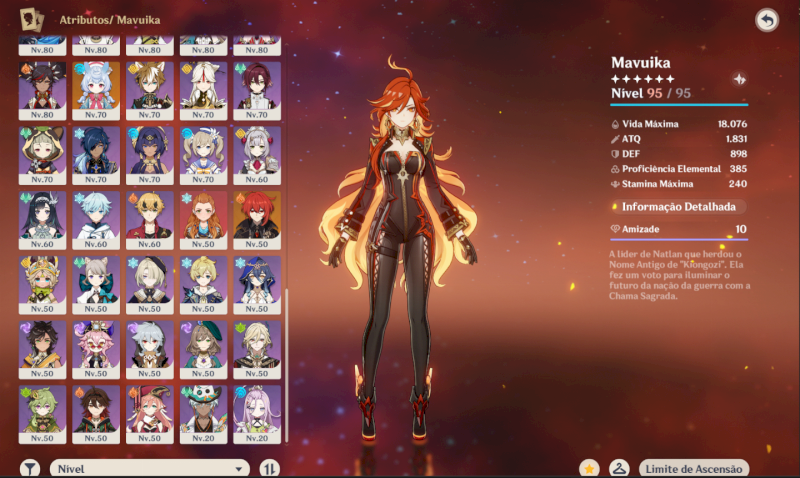Select Noelle at Nv.60
This screenshot has height=478, width=800.
click(x=257, y=156)
